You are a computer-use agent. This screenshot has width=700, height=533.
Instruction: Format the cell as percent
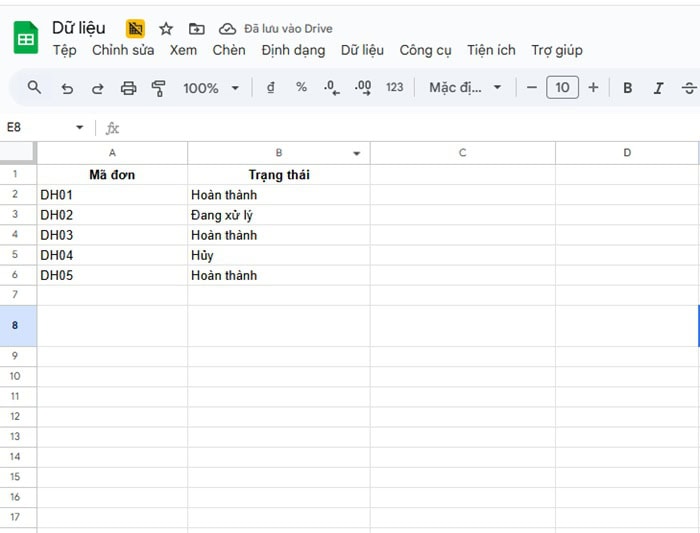pyautogui.click(x=301, y=87)
